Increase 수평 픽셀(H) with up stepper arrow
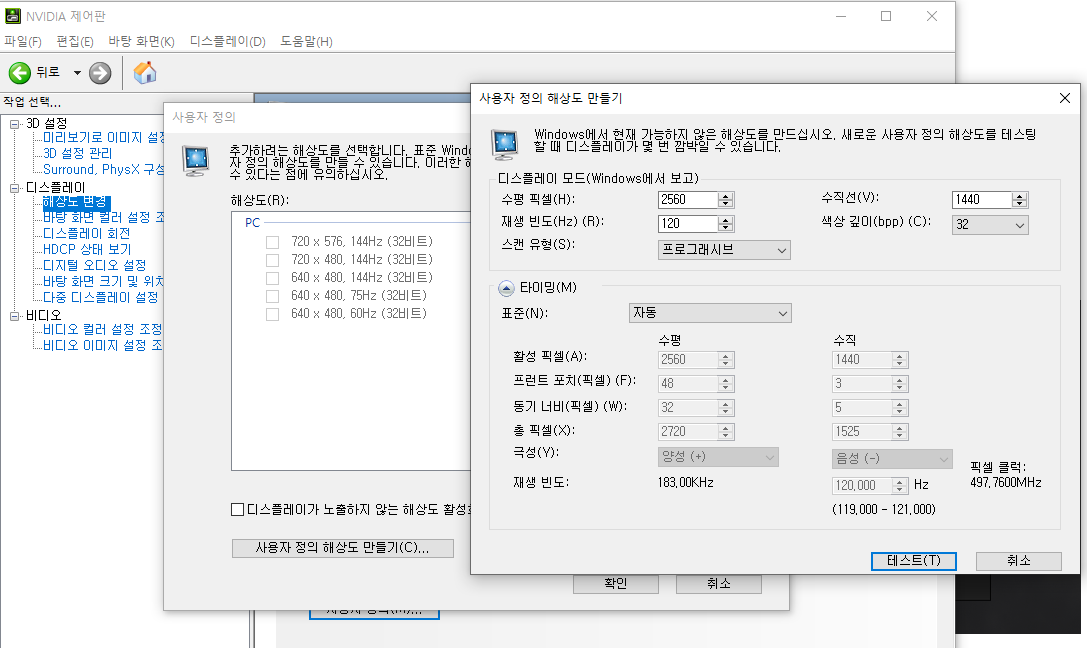Viewport: 1087px width, 648px height. [726, 196]
